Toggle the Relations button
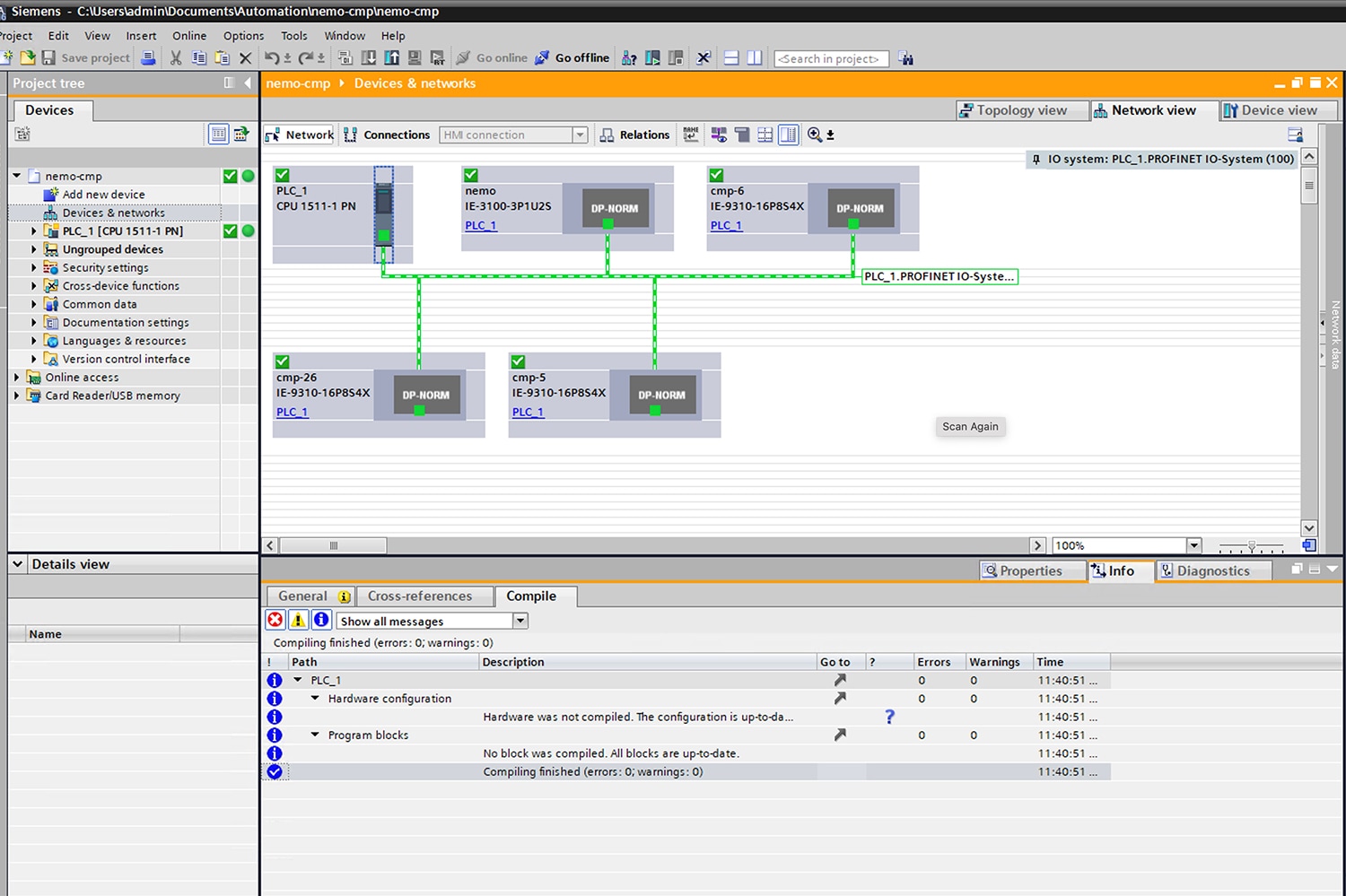Screen dimensions: 1346x896 (x=634, y=135)
